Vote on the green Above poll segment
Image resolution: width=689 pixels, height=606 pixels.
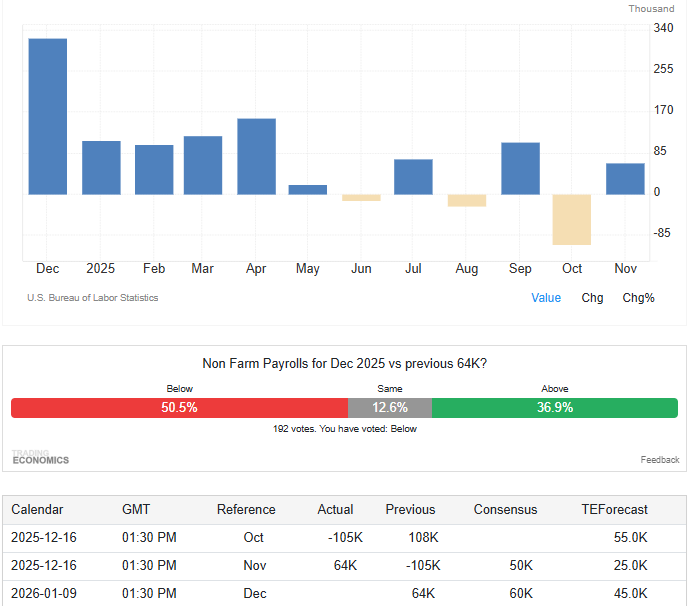555,408
